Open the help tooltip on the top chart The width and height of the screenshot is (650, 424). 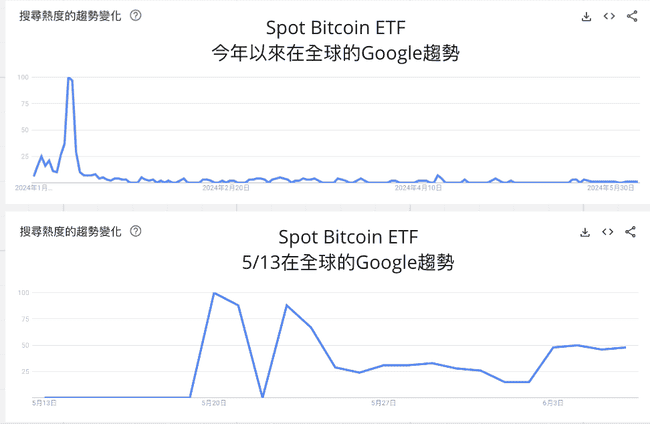coord(136,16)
